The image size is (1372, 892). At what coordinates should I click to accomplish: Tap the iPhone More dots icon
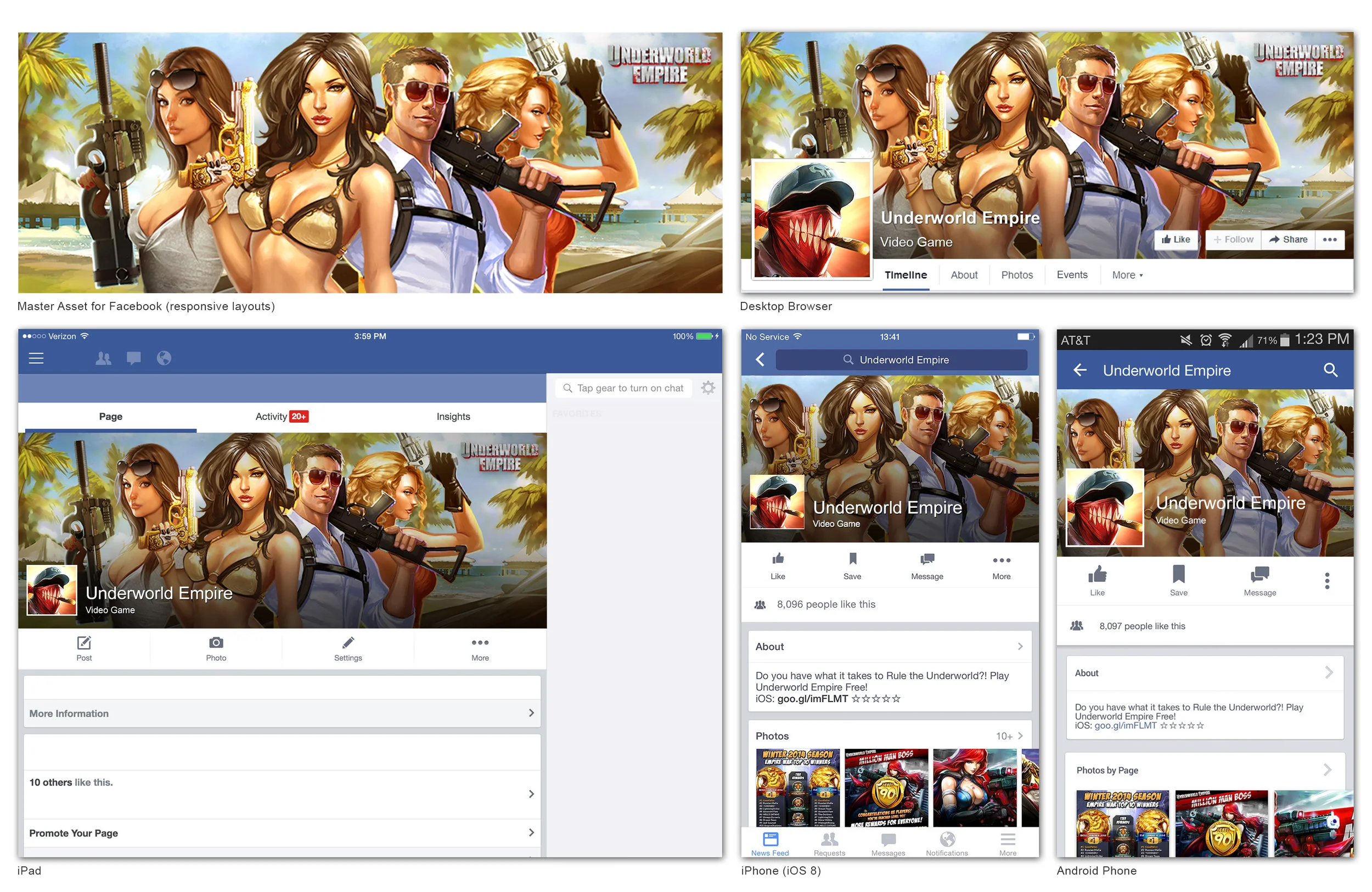point(1002,560)
